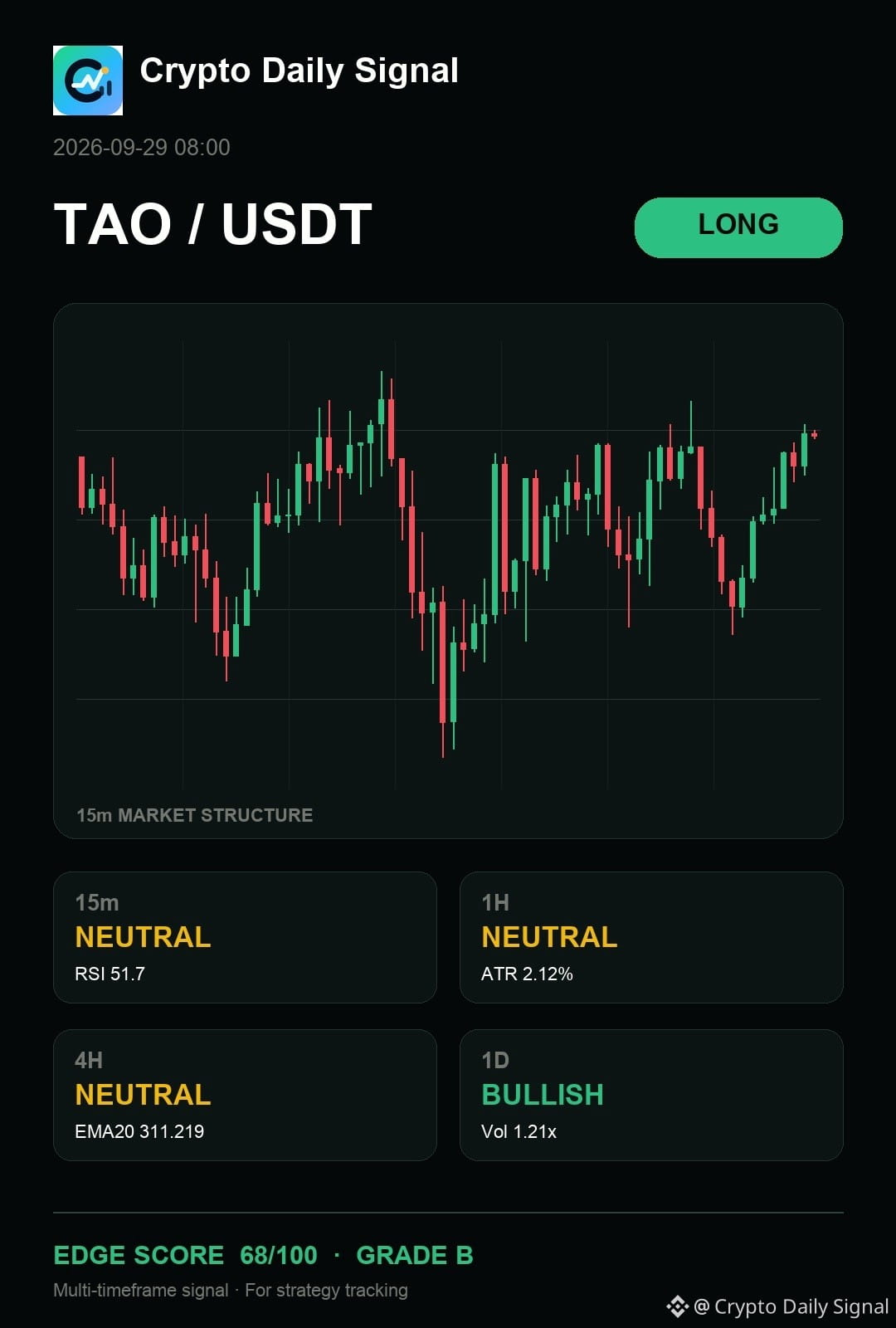Select the 1D BULLISH timeframe card
896x1328 pixels.
coord(651,1095)
